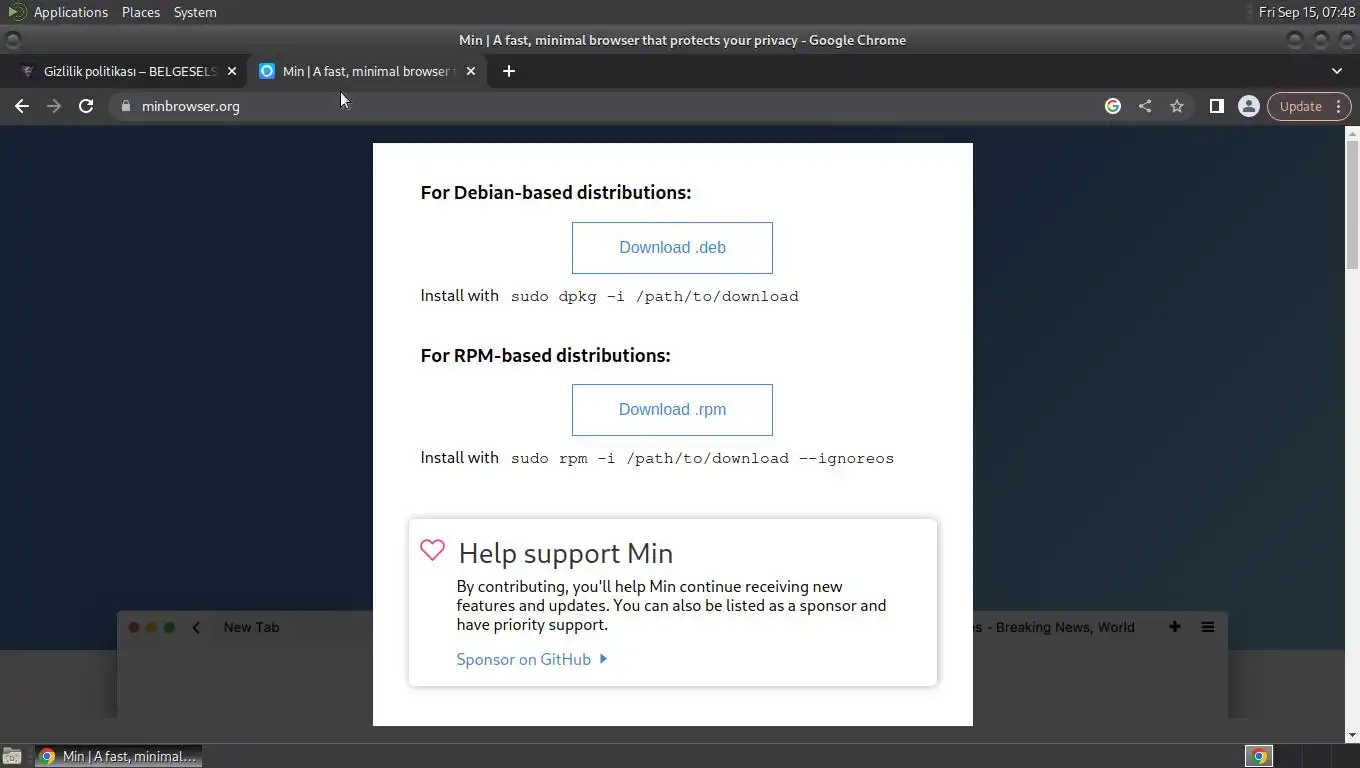This screenshot has height=768, width=1360.
Task: Click the Update button in Chrome toolbar
Action: (1301, 106)
